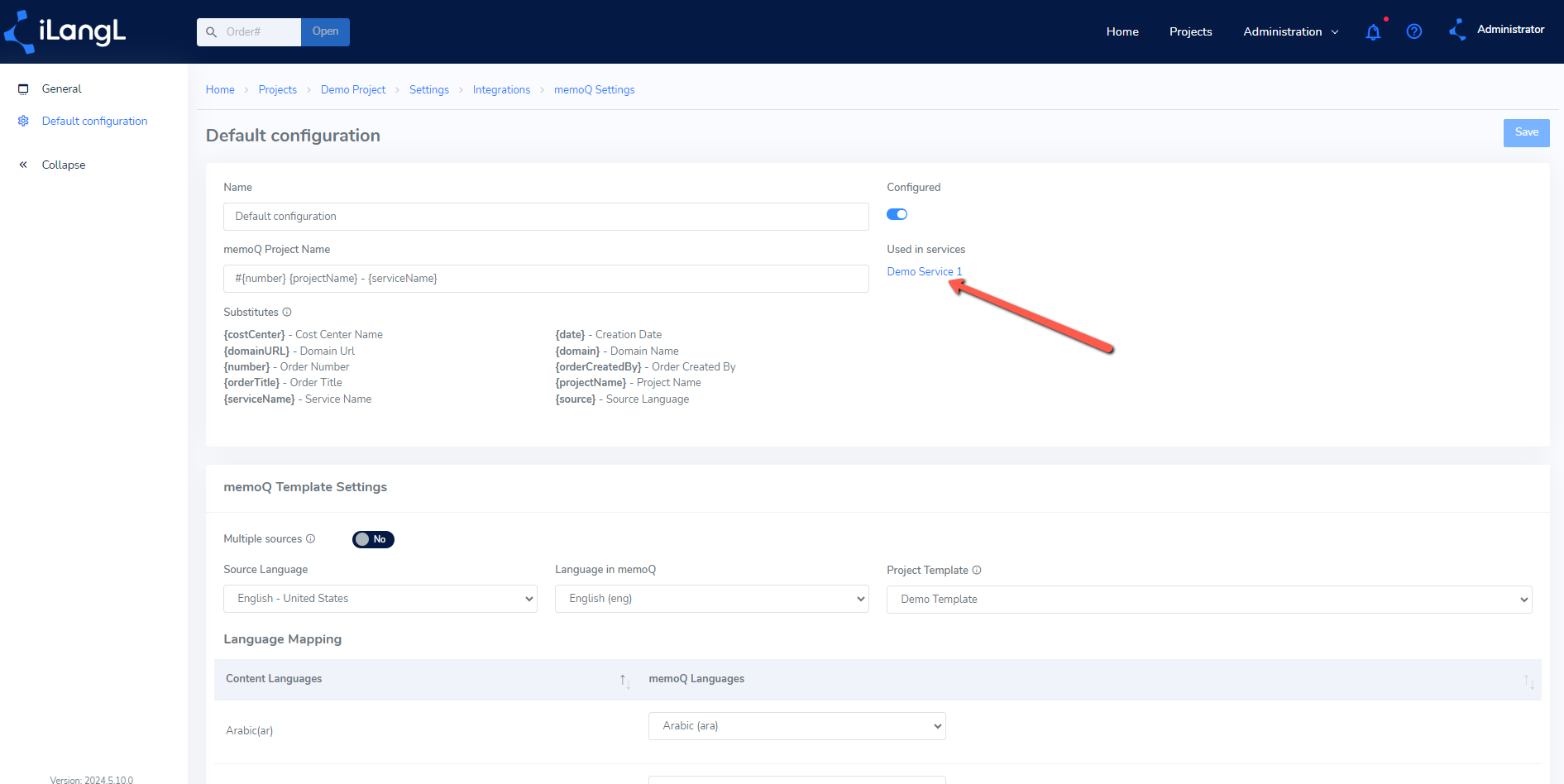
Task: Click the memoQ Project Name input field
Action: pos(546,279)
